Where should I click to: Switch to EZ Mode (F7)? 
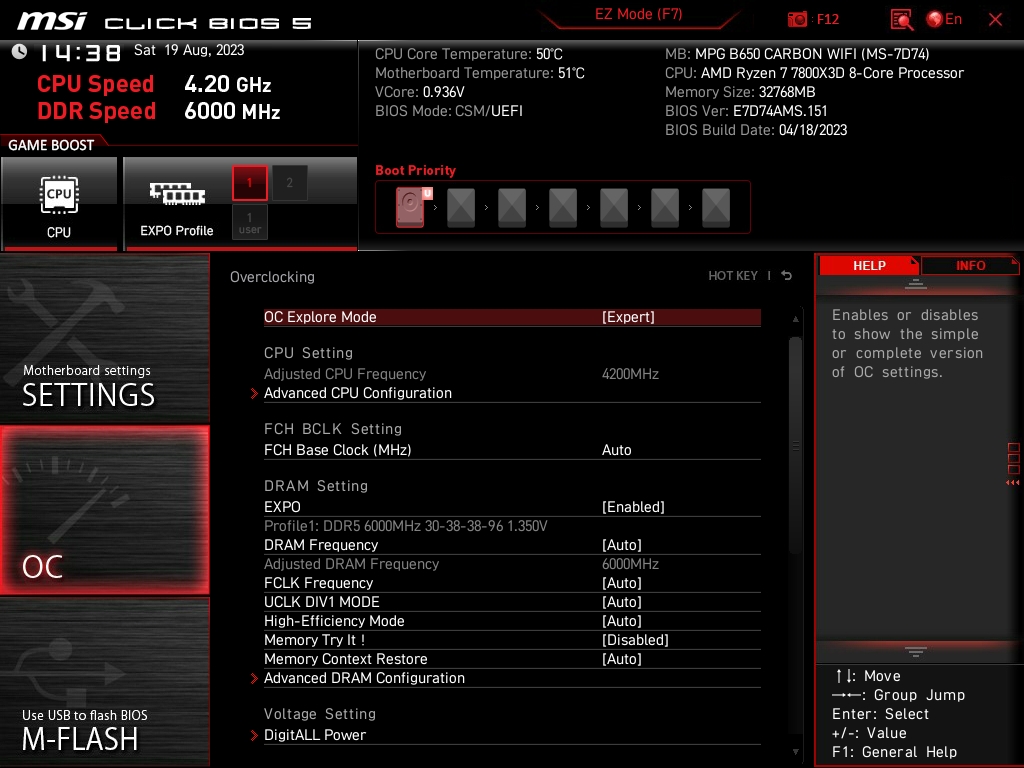coord(638,14)
